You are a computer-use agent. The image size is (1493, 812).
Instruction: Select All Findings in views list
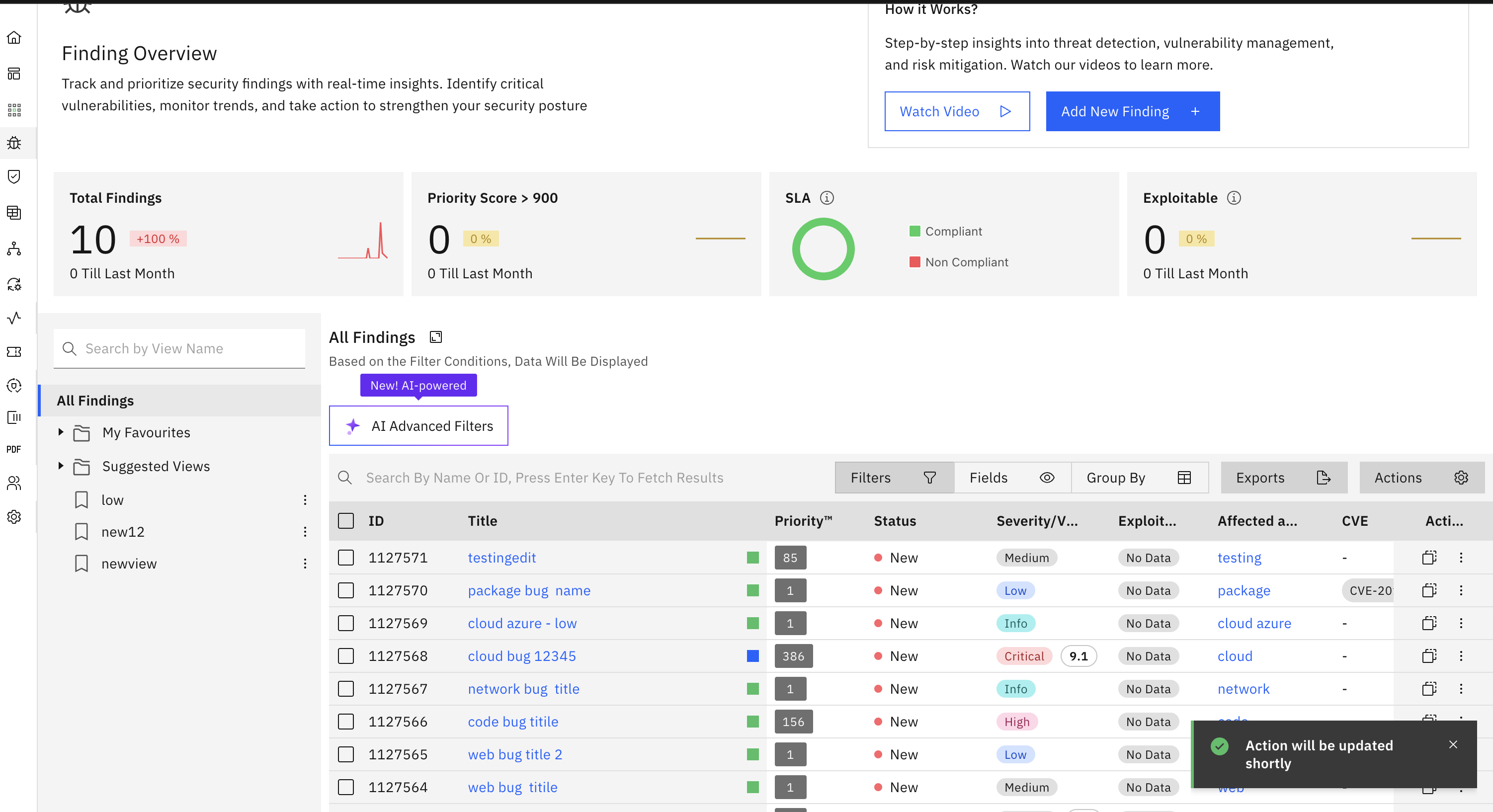(95, 401)
